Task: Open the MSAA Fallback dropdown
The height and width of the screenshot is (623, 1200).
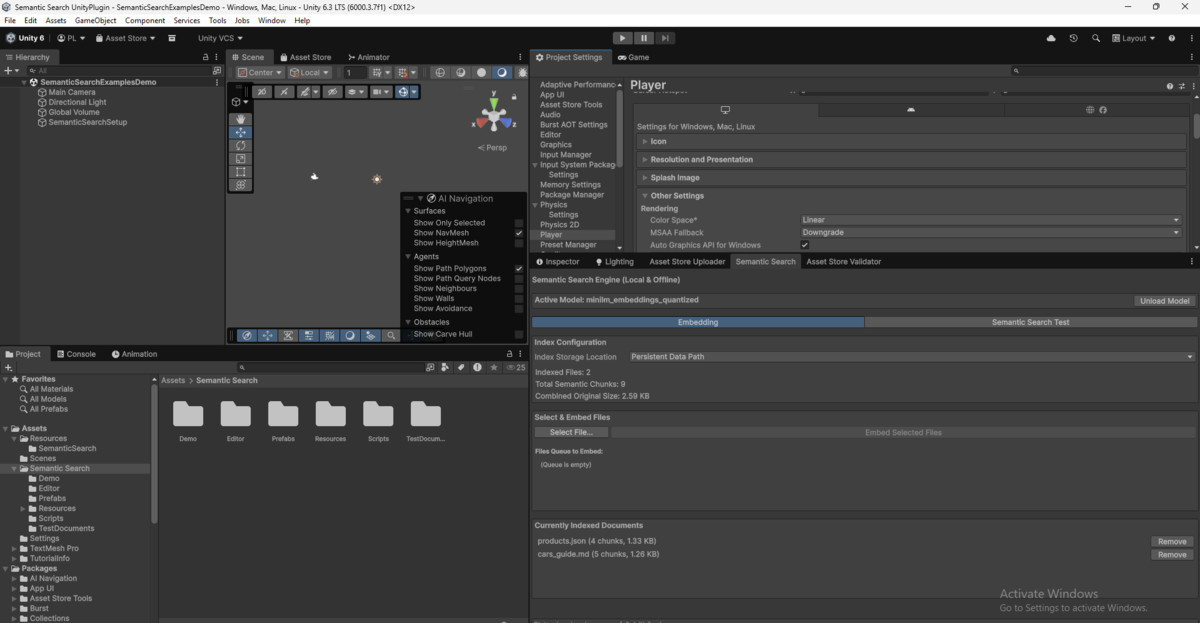Action: click(991, 232)
